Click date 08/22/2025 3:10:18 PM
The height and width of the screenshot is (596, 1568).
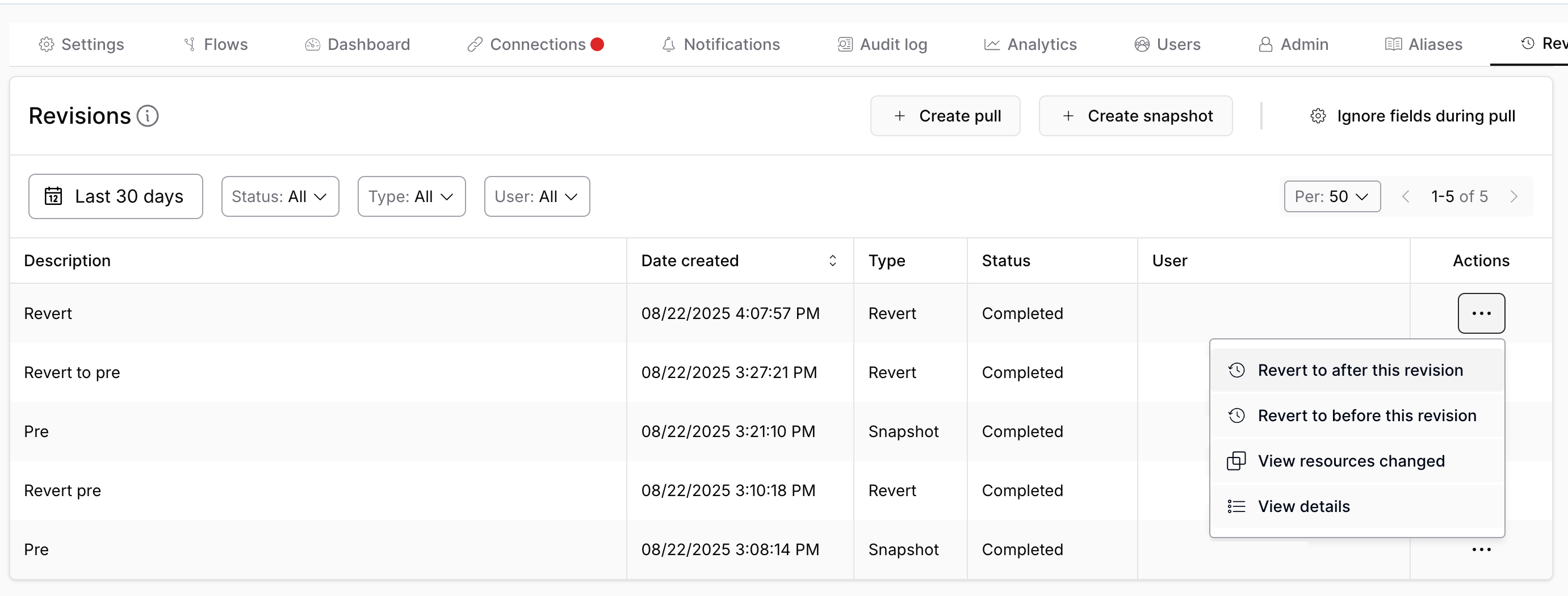click(728, 490)
